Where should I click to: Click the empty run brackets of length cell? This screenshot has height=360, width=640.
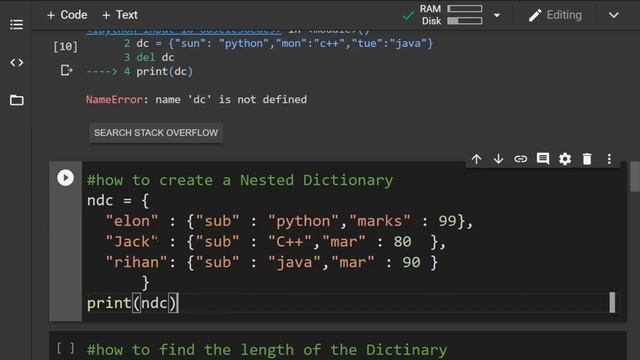(65, 348)
